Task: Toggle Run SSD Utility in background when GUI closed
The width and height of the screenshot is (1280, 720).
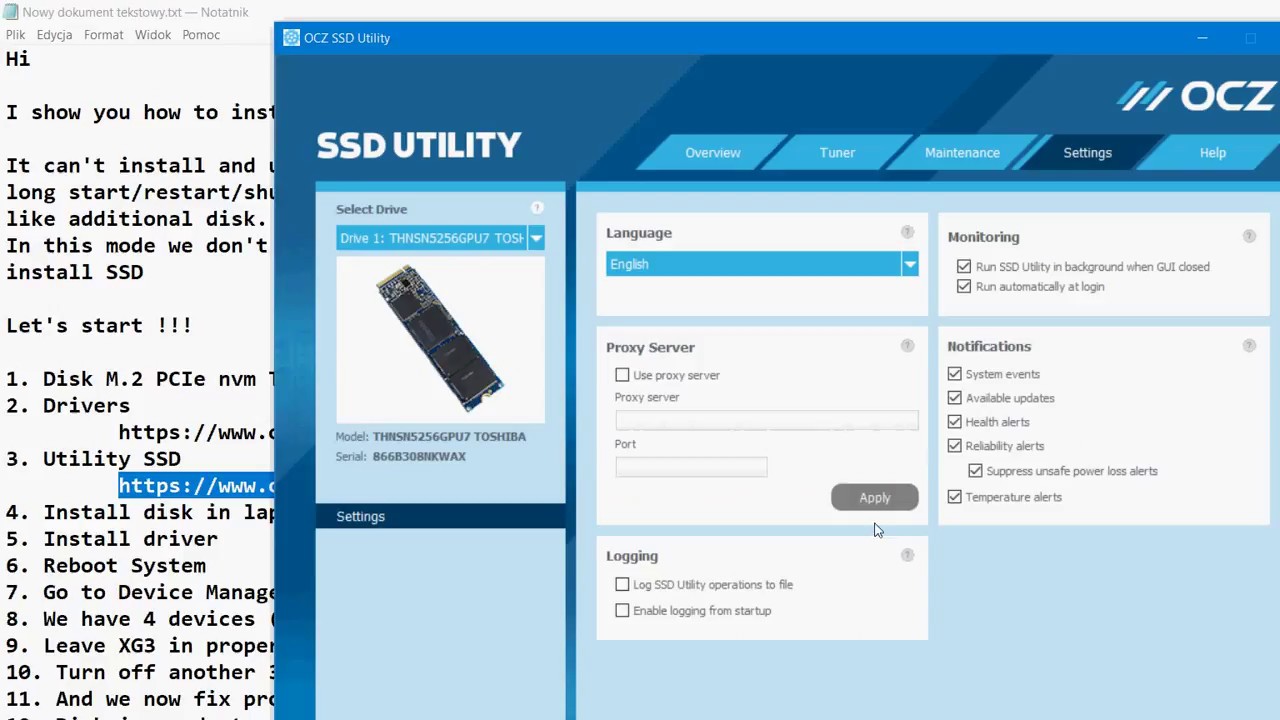Action: coord(964,266)
